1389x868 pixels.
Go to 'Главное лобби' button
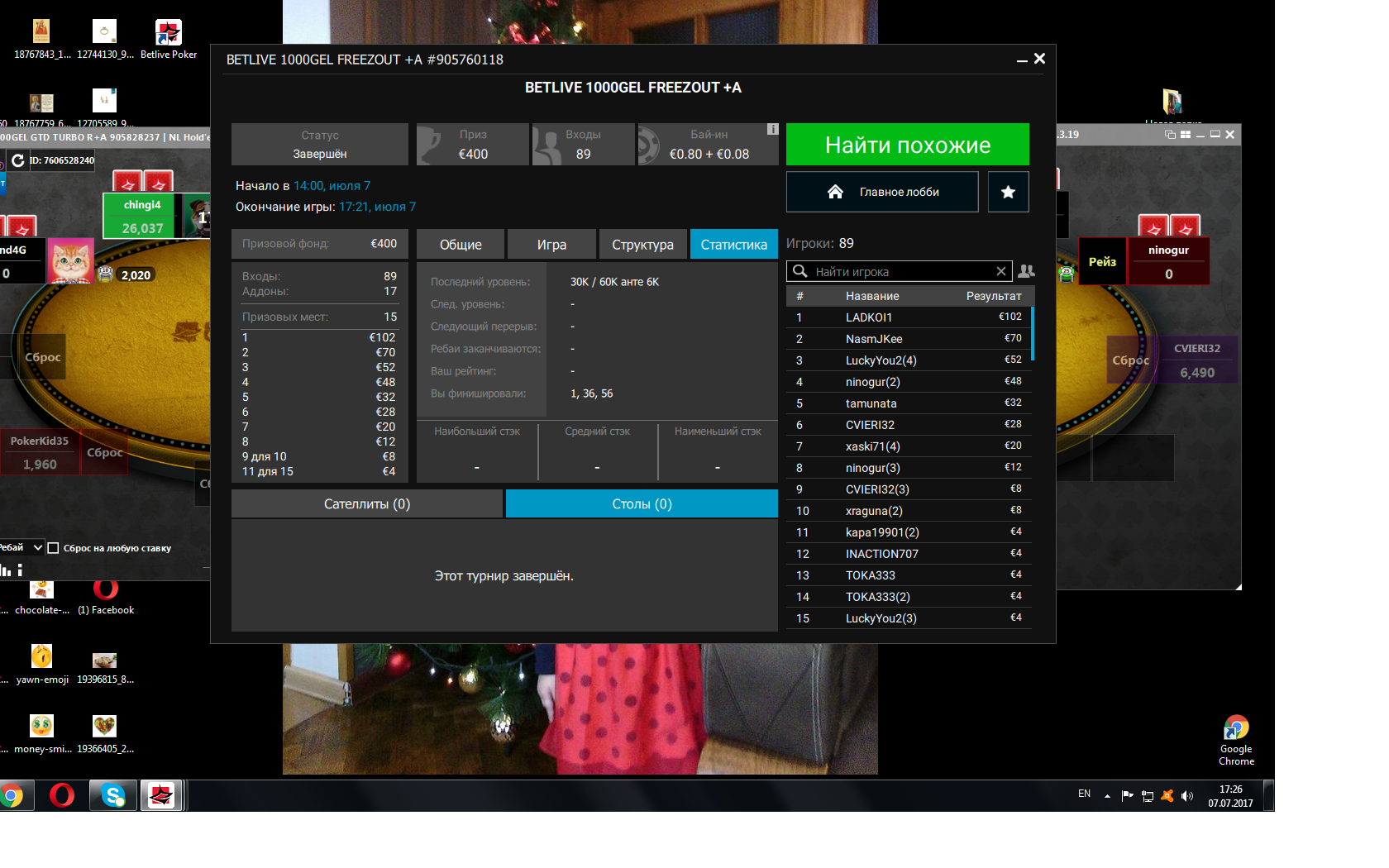point(882,192)
